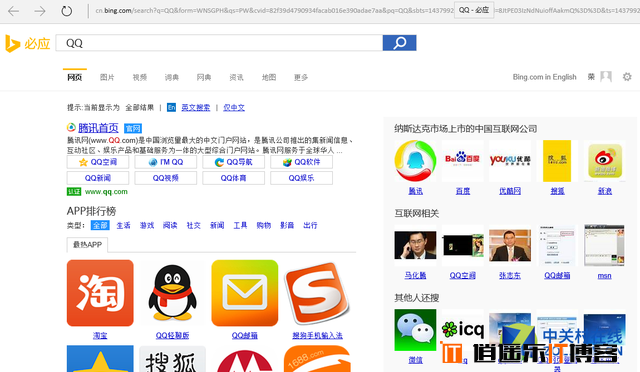Click inside the QQ search box
The height and width of the screenshot is (372, 640).
coord(219,43)
